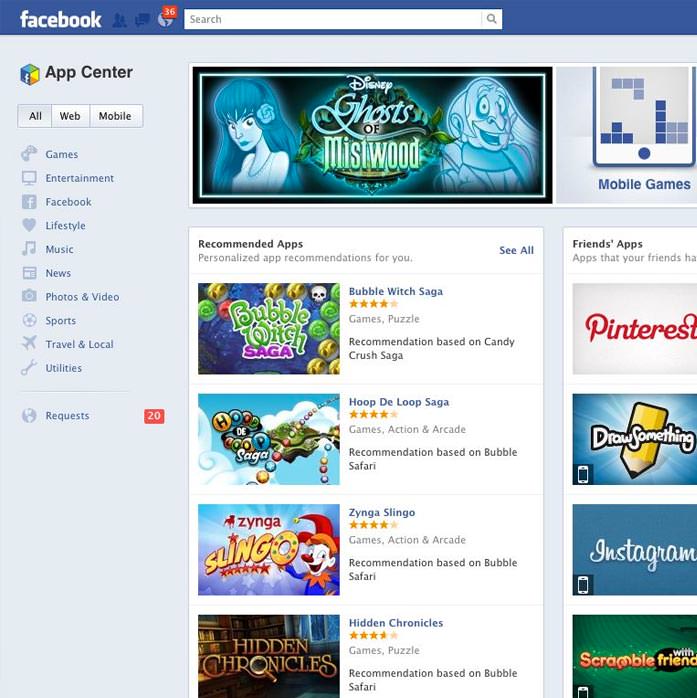Click the Travel & Local airplane icon
This screenshot has width=697, height=698.
click(x=29, y=343)
